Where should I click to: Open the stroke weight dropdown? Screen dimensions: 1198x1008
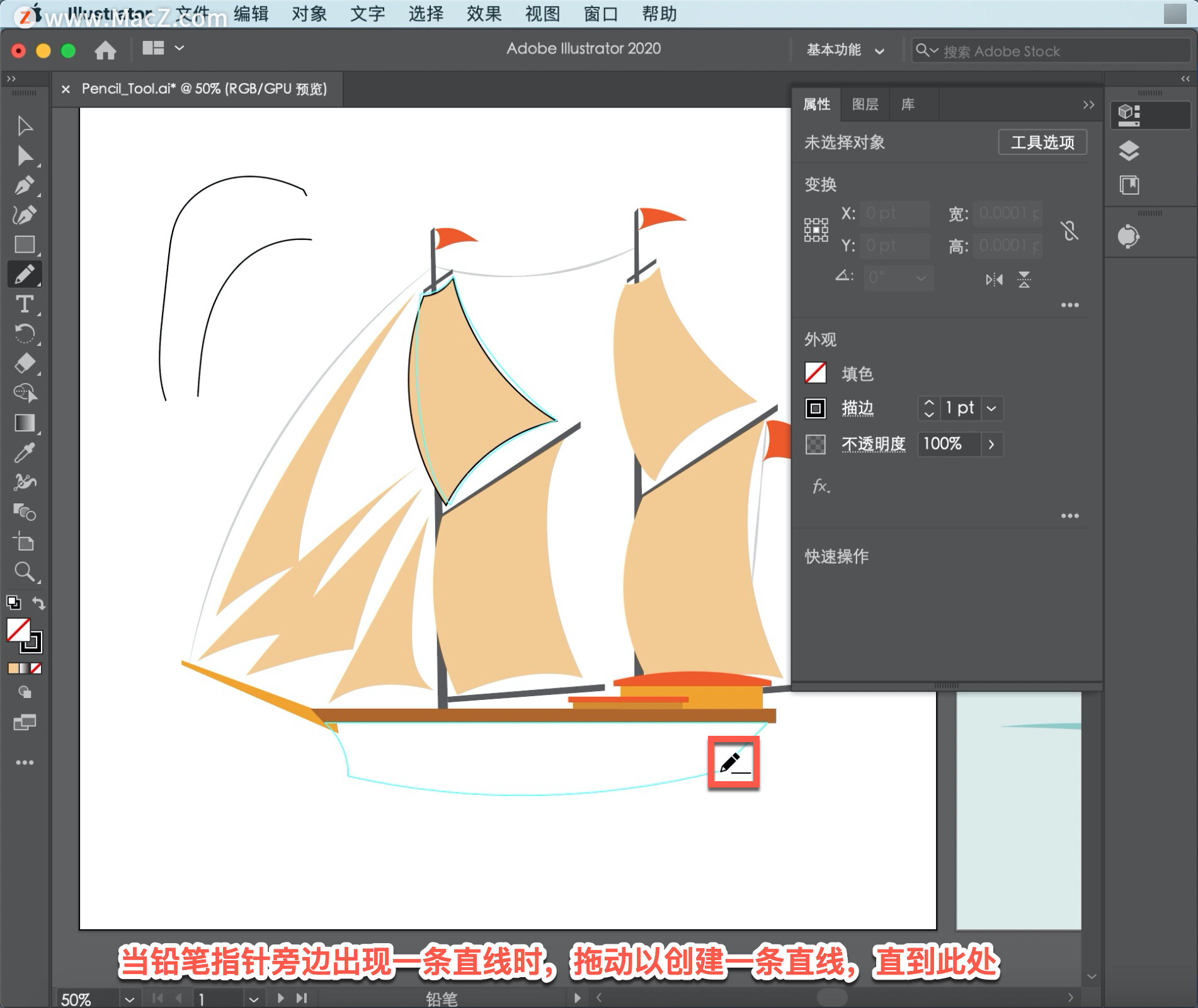pos(991,408)
